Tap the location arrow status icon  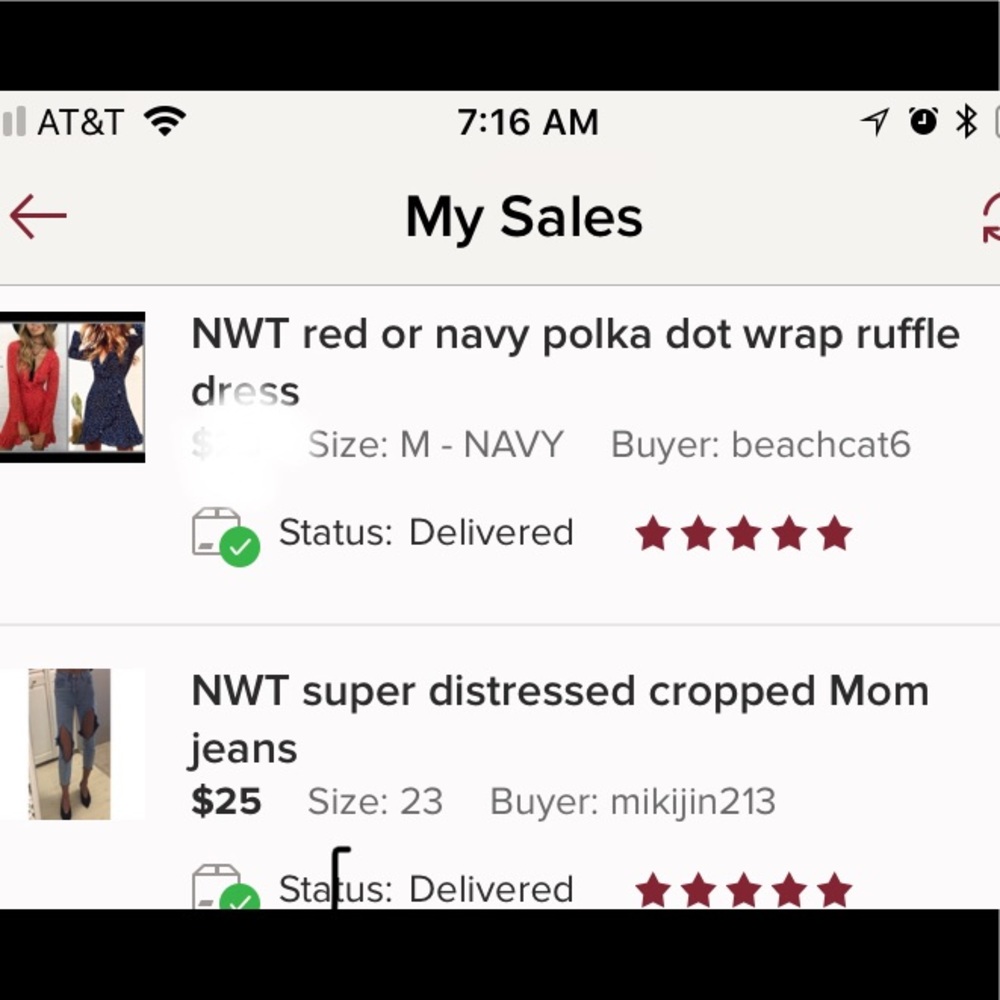(x=875, y=121)
